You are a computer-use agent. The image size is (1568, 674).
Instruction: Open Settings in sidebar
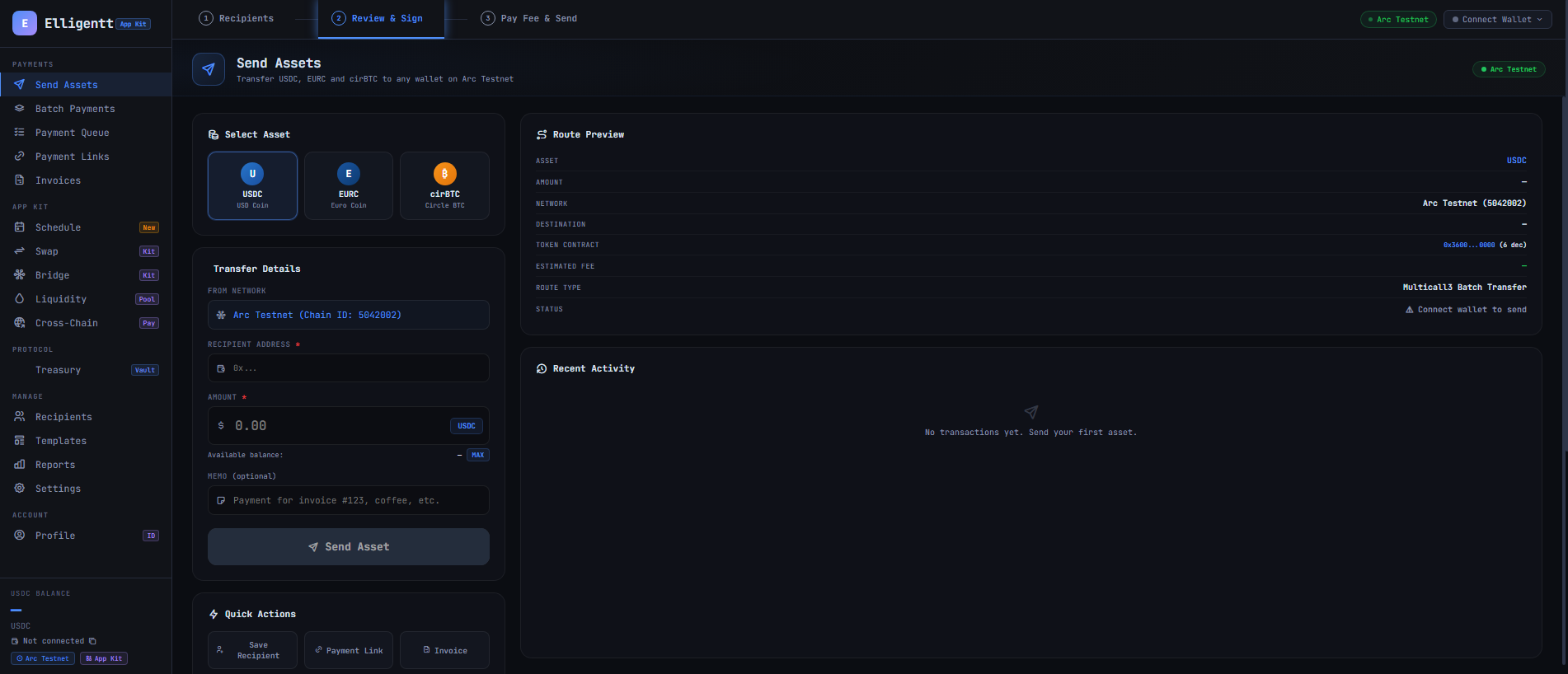[x=86, y=489]
